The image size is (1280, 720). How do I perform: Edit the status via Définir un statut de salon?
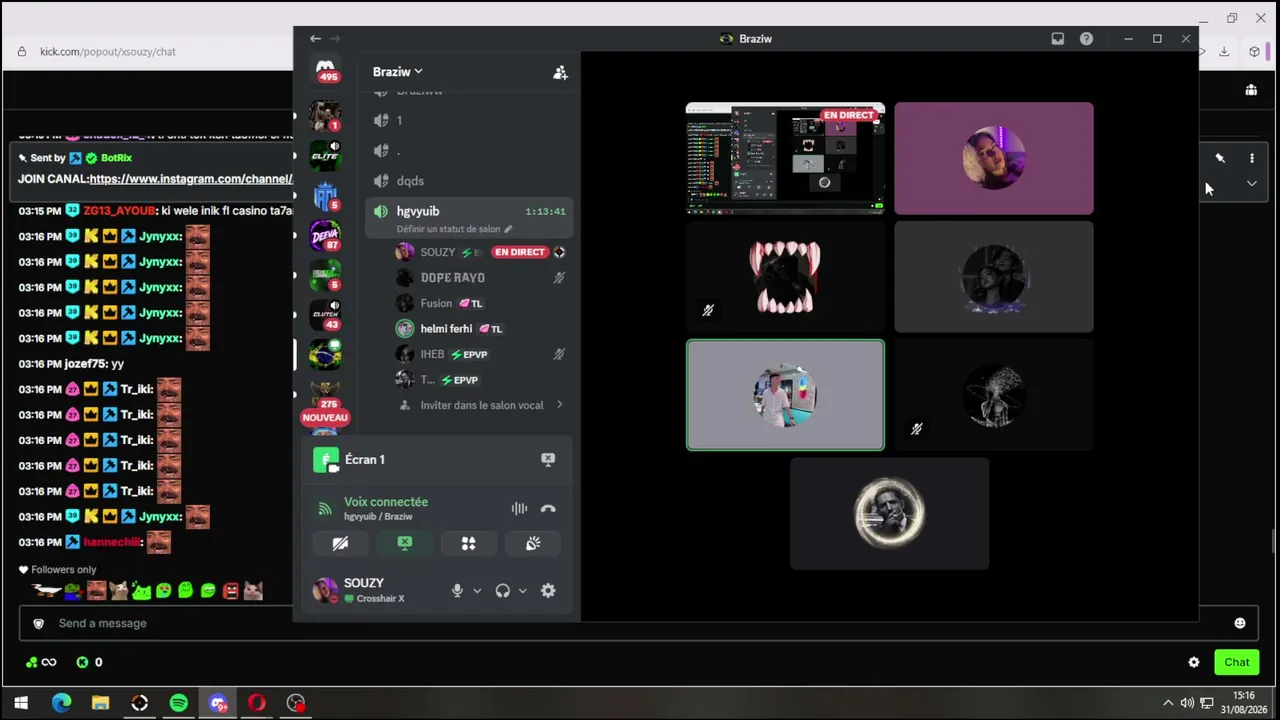point(454,229)
